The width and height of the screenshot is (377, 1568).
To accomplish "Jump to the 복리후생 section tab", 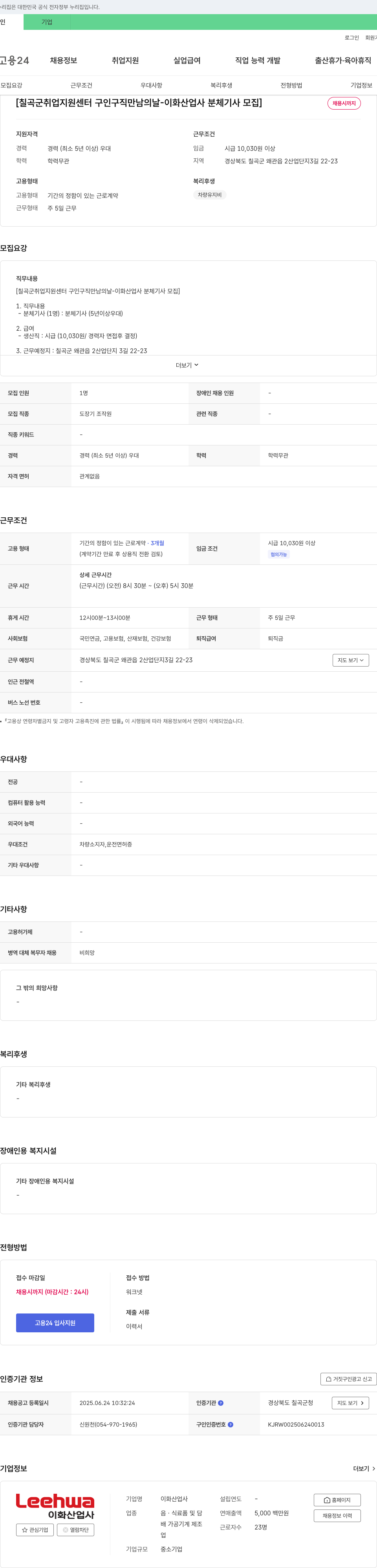I will pyautogui.click(x=221, y=85).
